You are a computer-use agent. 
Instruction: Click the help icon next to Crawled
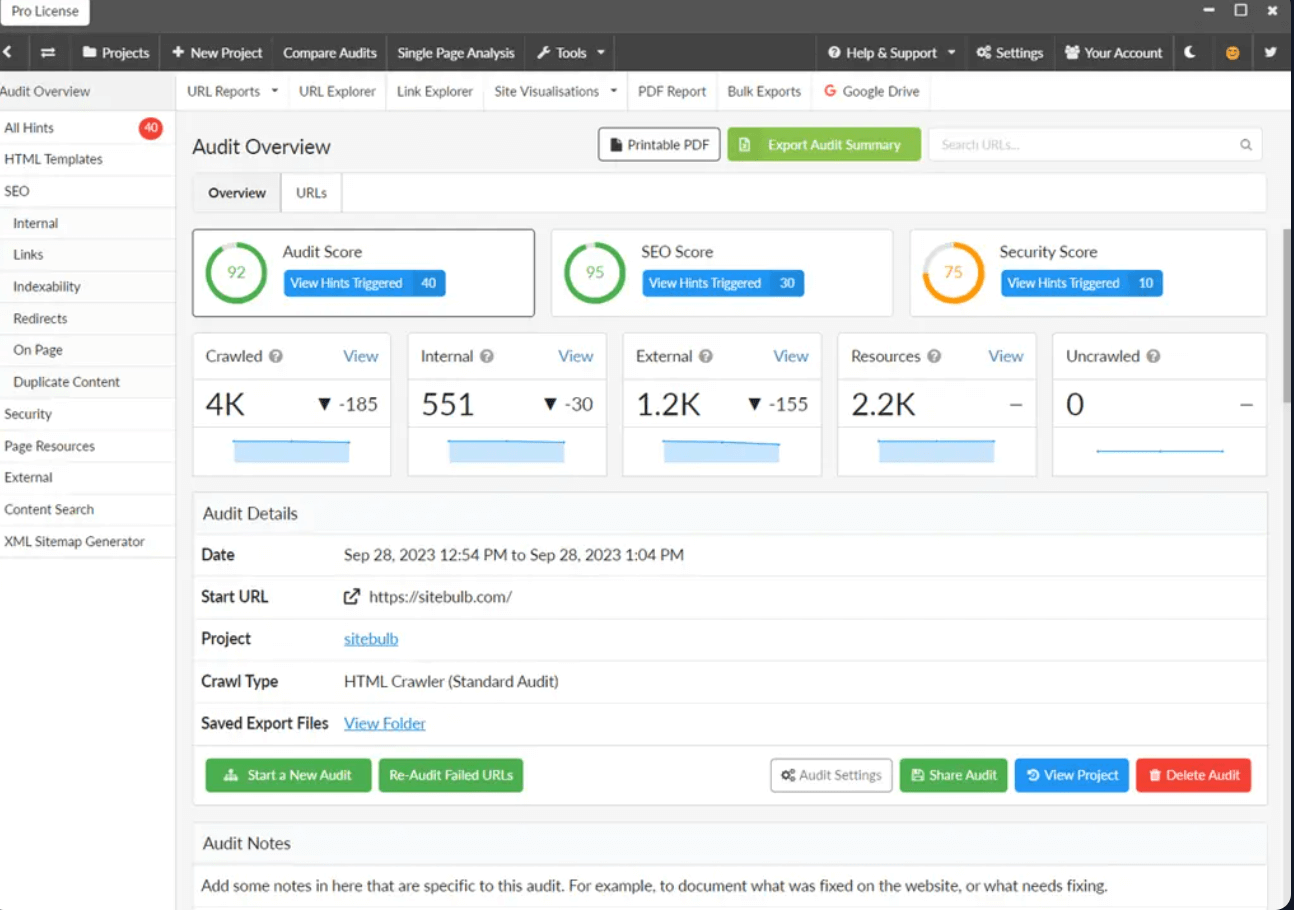[x=276, y=356]
